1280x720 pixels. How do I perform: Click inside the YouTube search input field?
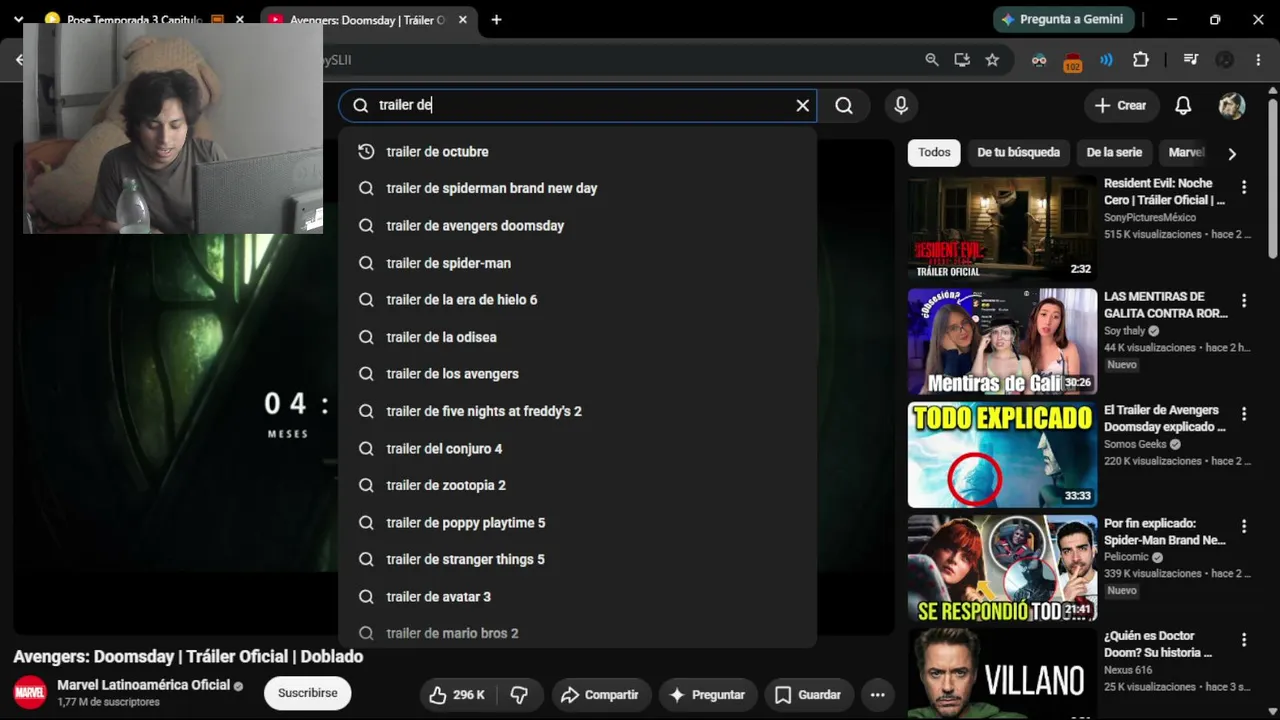tap(580, 106)
